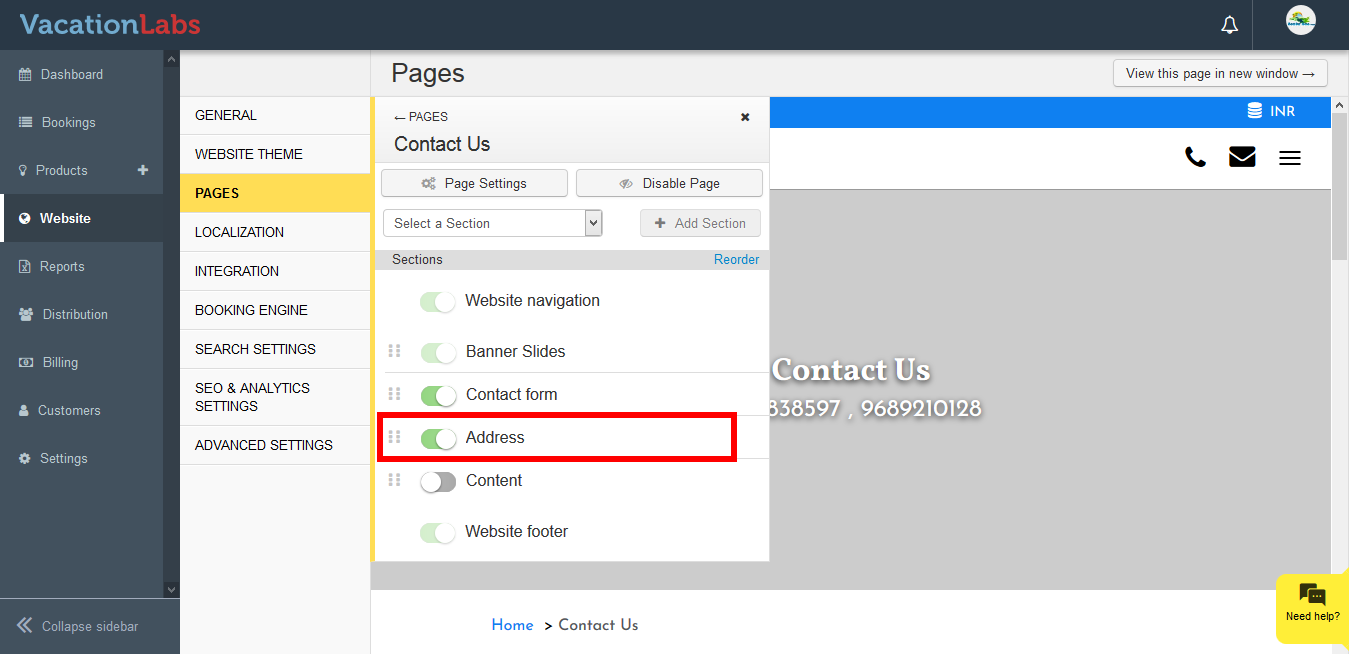
Task: Go to Bookings in sidebar
Action: pyautogui.click(x=68, y=122)
